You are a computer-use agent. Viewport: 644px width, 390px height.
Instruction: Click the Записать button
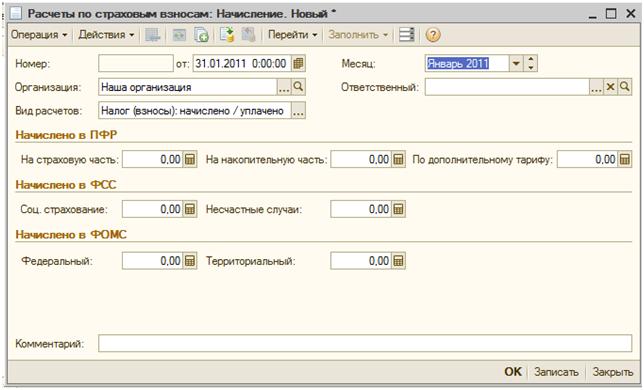point(557,372)
